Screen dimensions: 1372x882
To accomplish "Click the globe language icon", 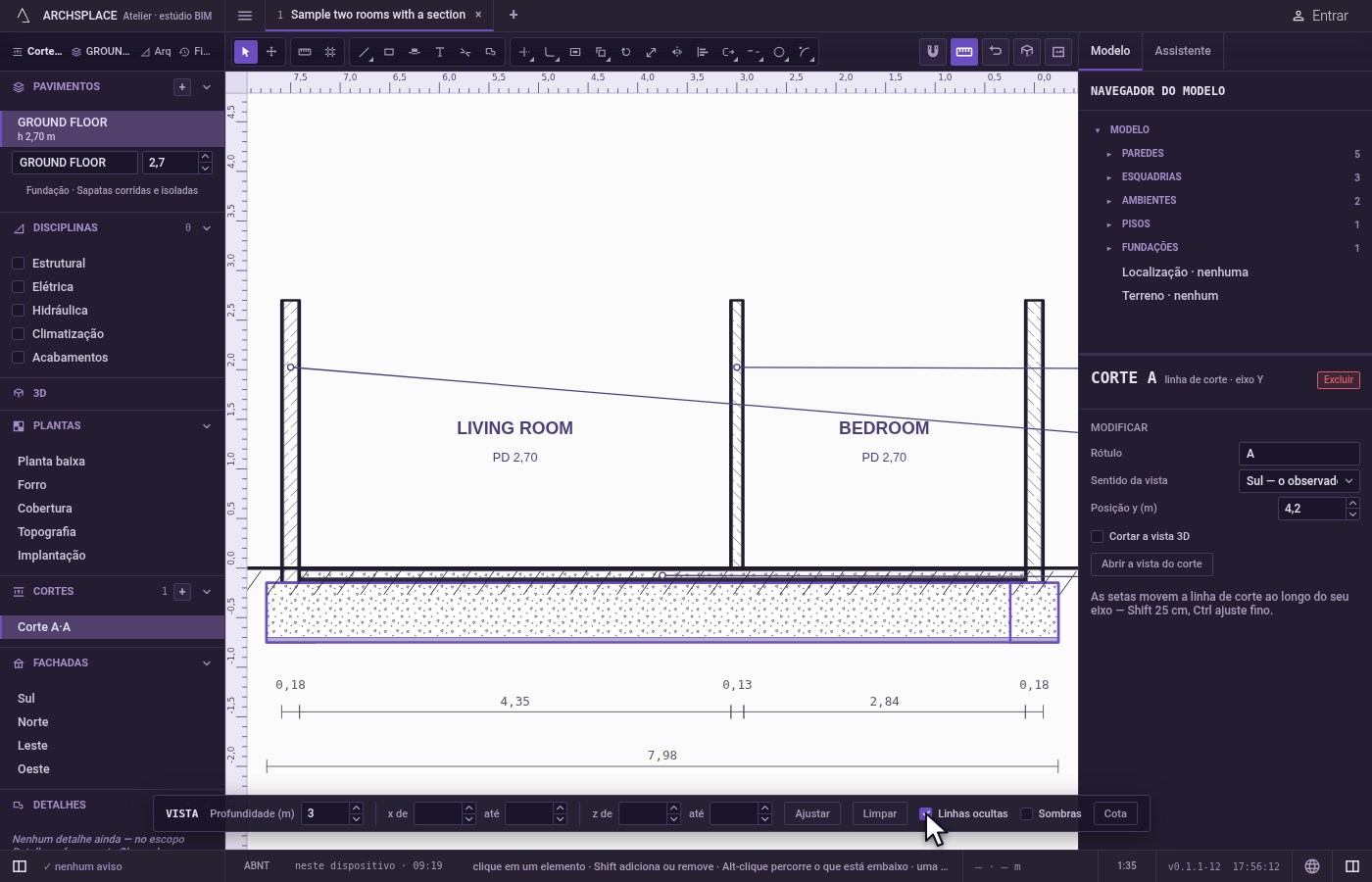I will click(1312, 866).
